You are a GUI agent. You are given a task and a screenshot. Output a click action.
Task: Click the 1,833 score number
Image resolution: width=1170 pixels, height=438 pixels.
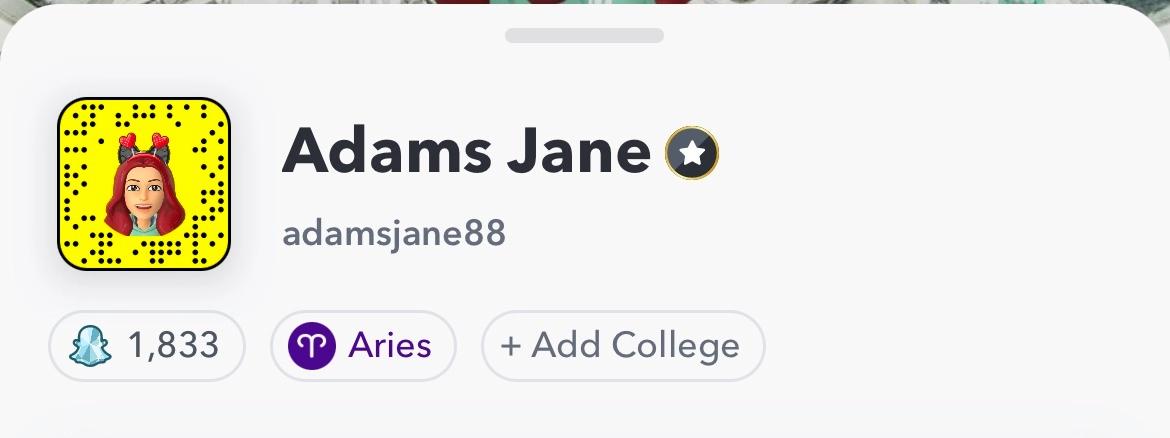(173, 345)
